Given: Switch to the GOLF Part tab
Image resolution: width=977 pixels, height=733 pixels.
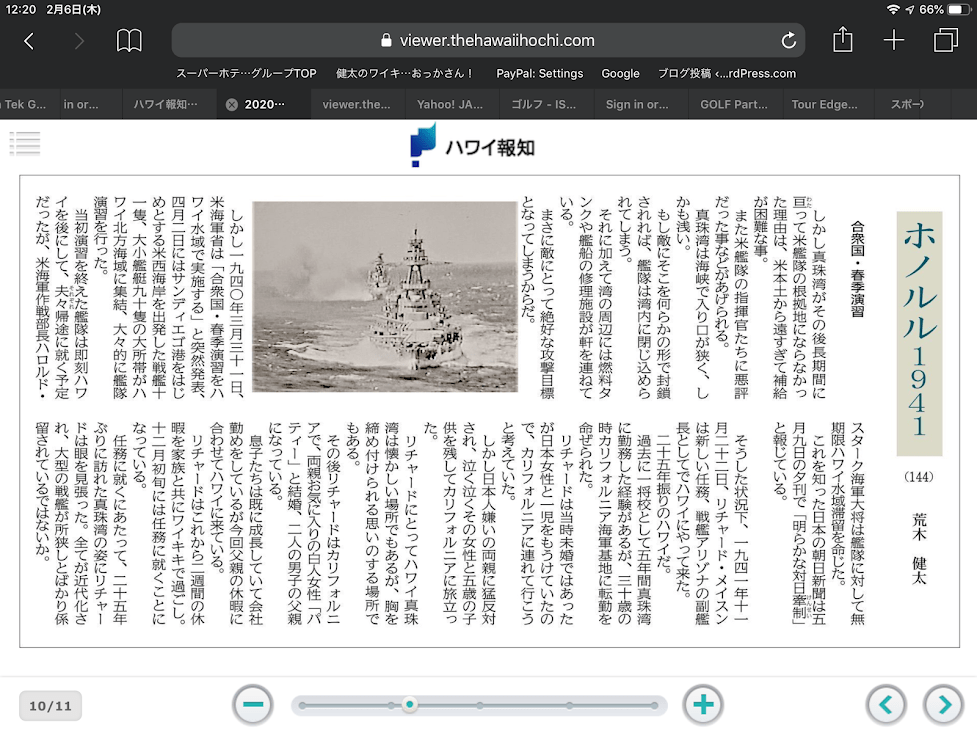Looking at the screenshot, I should 734,104.
